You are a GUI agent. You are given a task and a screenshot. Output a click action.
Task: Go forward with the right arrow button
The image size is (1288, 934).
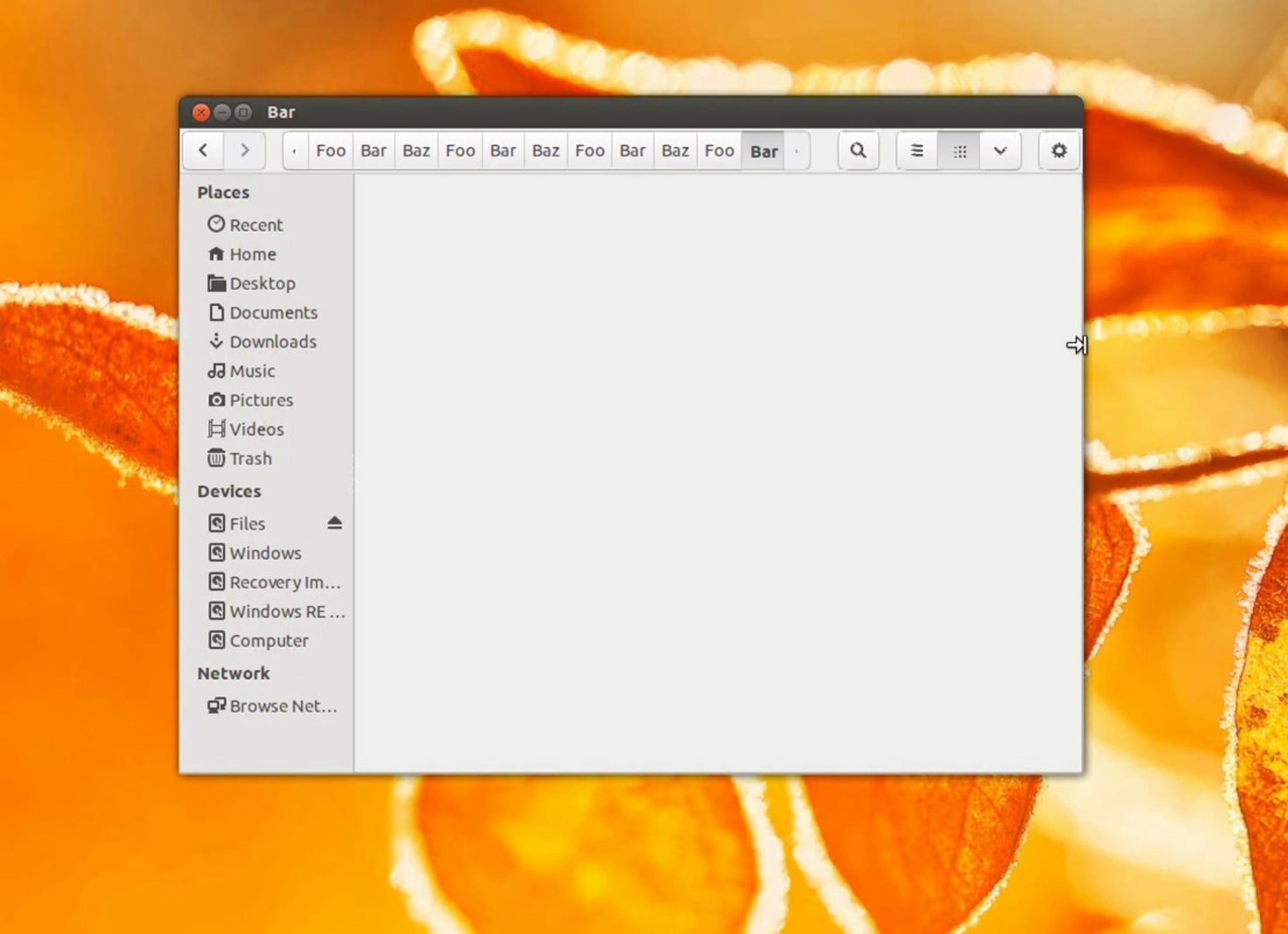[x=245, y=150]
